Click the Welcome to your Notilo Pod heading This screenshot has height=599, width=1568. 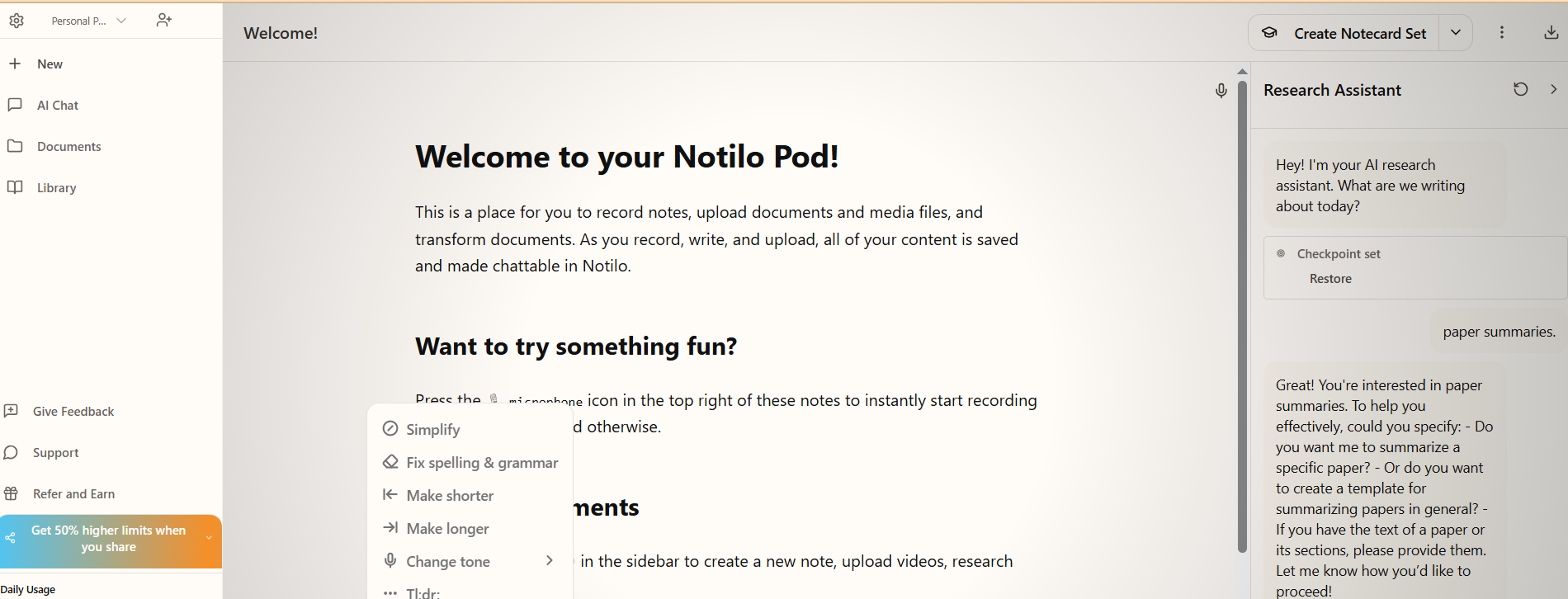(627, 156)
